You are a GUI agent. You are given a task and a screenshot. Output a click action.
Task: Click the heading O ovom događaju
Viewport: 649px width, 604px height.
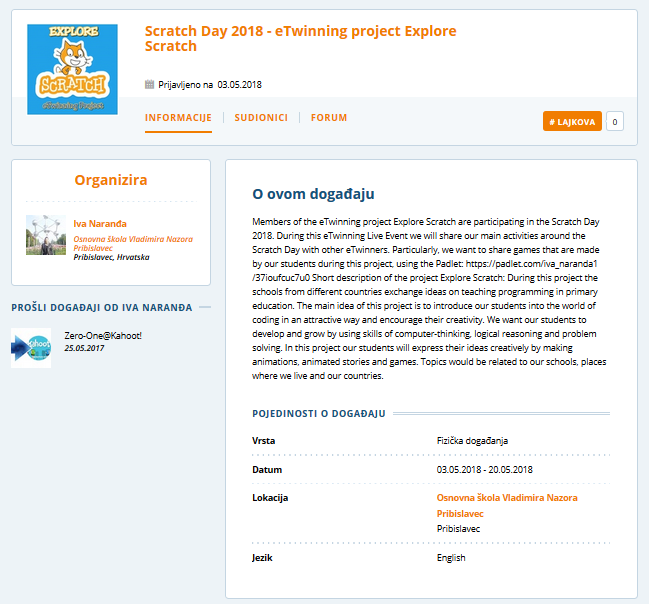[313, 194]
